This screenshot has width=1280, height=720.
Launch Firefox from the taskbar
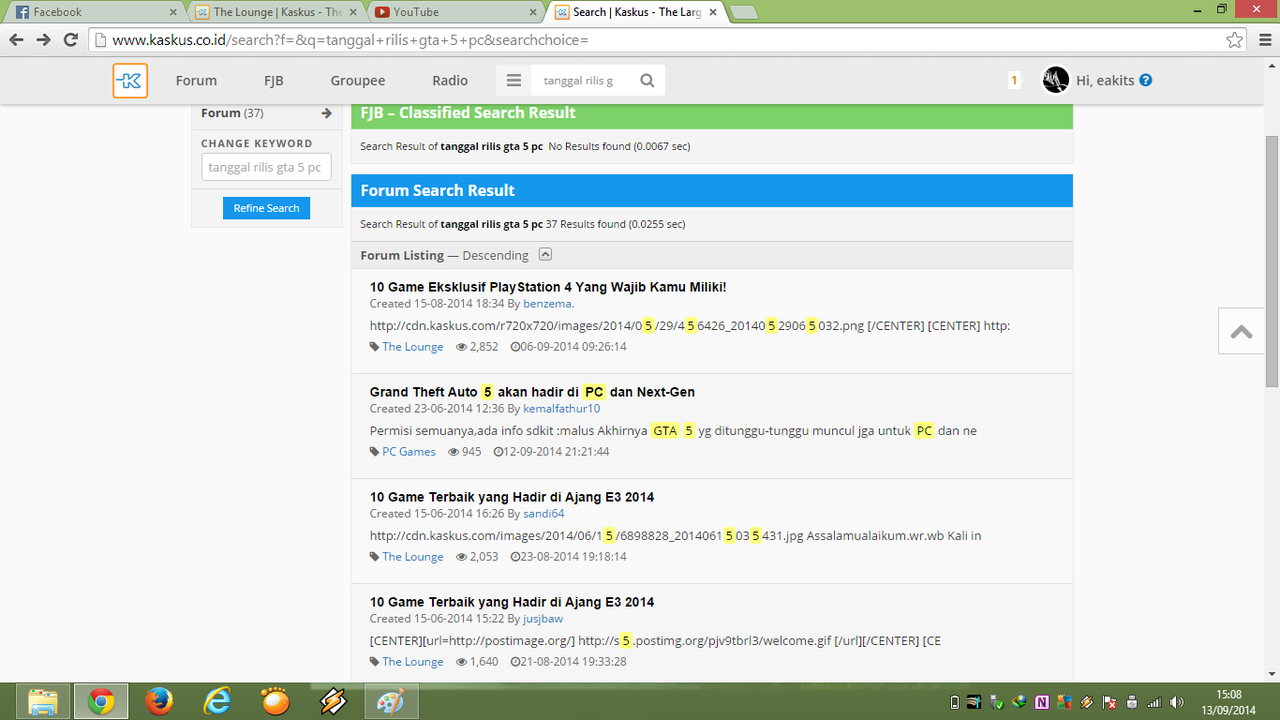click(x=159, y=702)
